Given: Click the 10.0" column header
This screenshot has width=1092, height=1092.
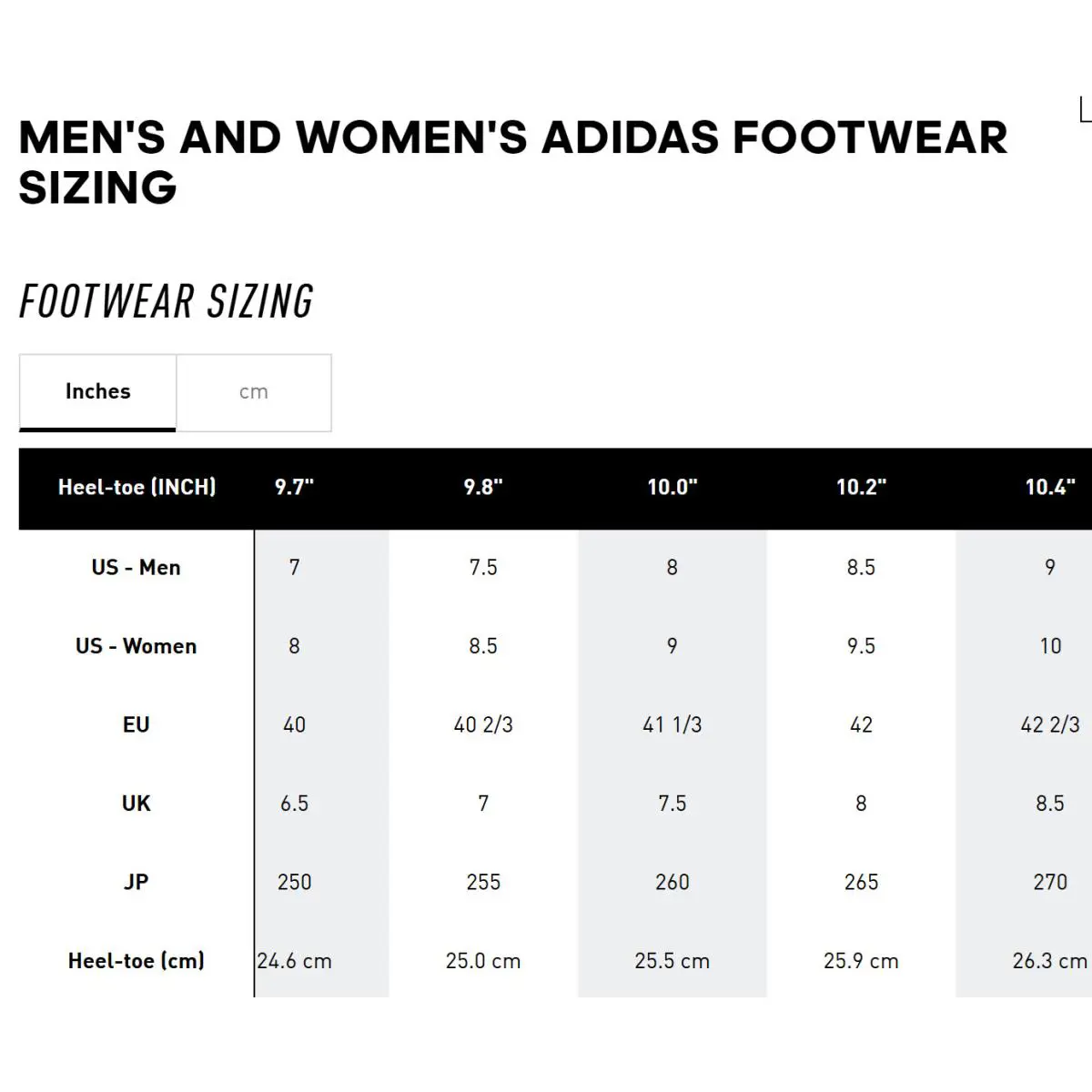Looking at the screenshot, I should click(672, 488).
